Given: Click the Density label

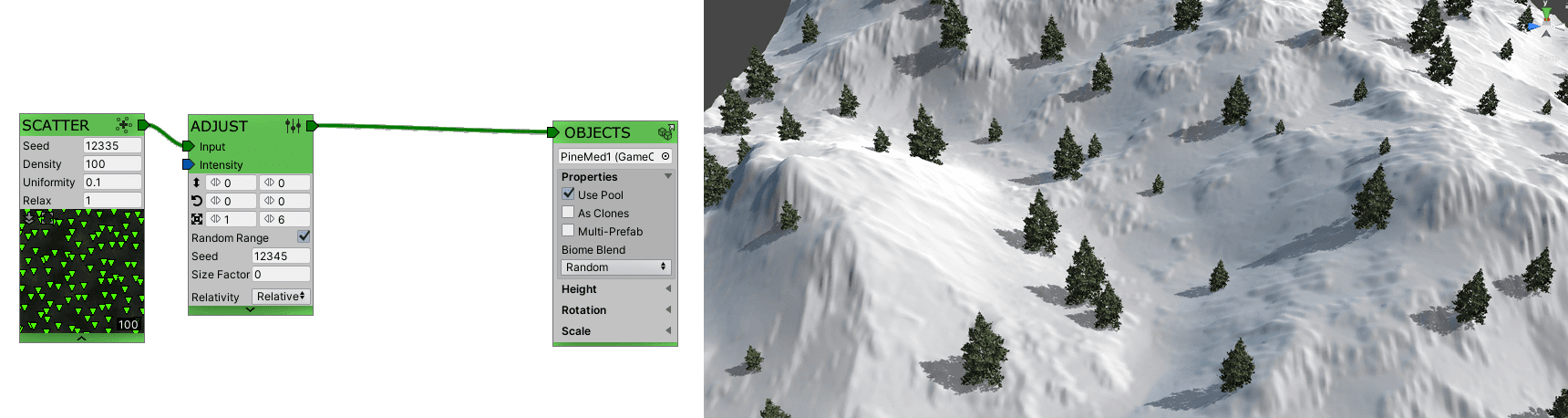Looking at the screenshot, I should [x=42, y=163].
